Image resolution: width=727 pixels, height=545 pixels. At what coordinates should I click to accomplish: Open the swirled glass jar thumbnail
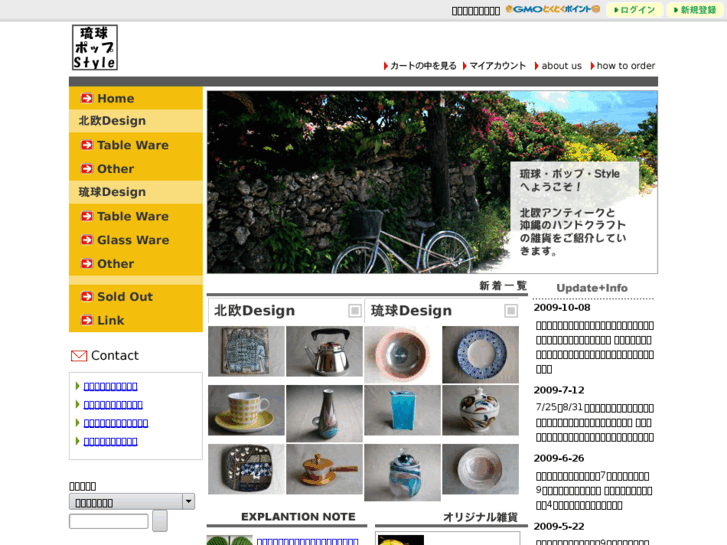tap(402, 472)
